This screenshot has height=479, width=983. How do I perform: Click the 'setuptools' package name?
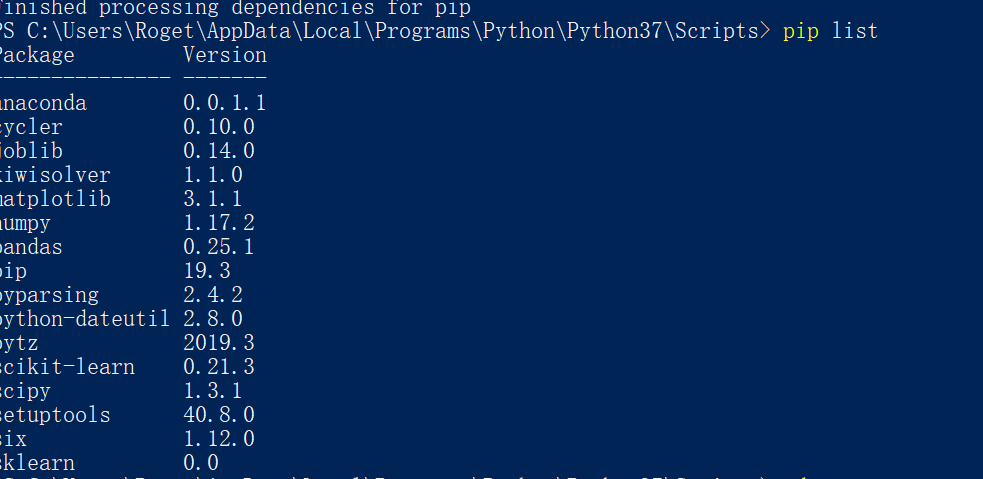[55, 416]
